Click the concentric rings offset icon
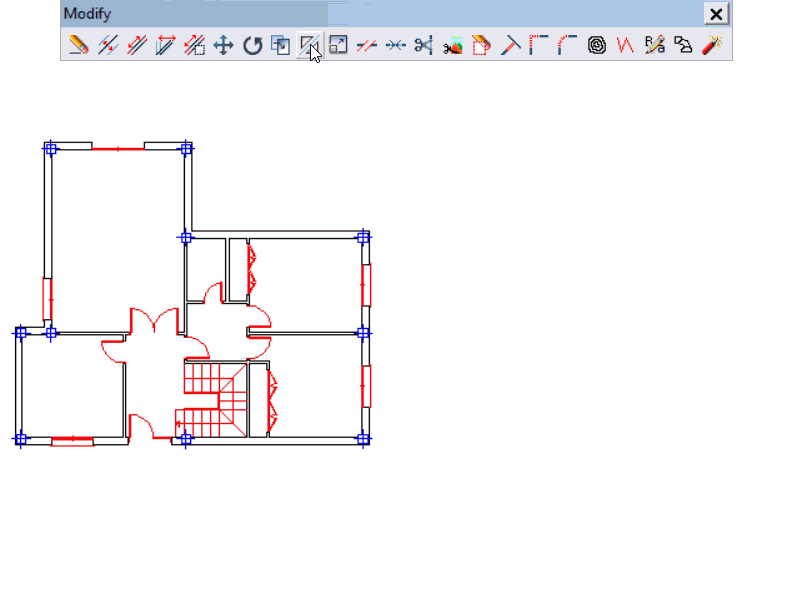 [597, 45]
